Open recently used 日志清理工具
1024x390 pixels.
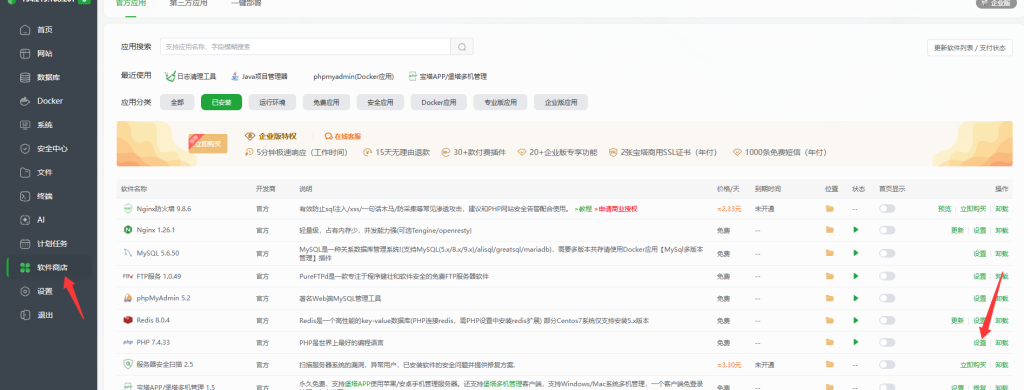[190, 76]
